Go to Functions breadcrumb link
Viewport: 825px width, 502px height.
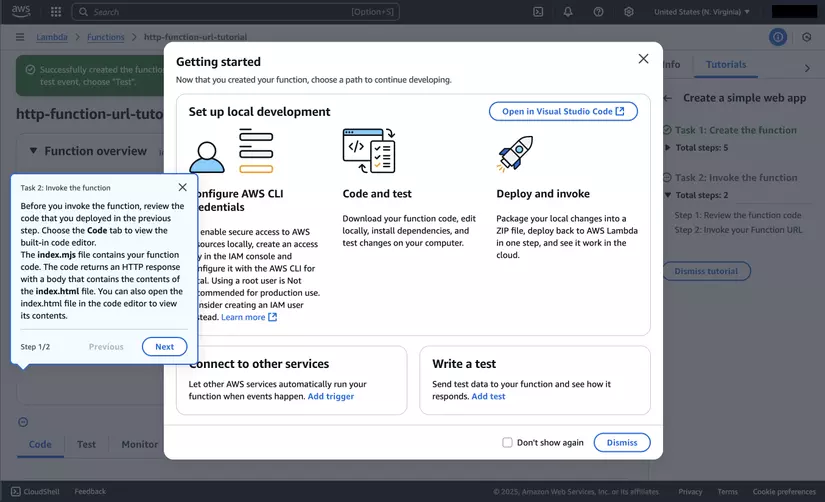coord(106,37)
